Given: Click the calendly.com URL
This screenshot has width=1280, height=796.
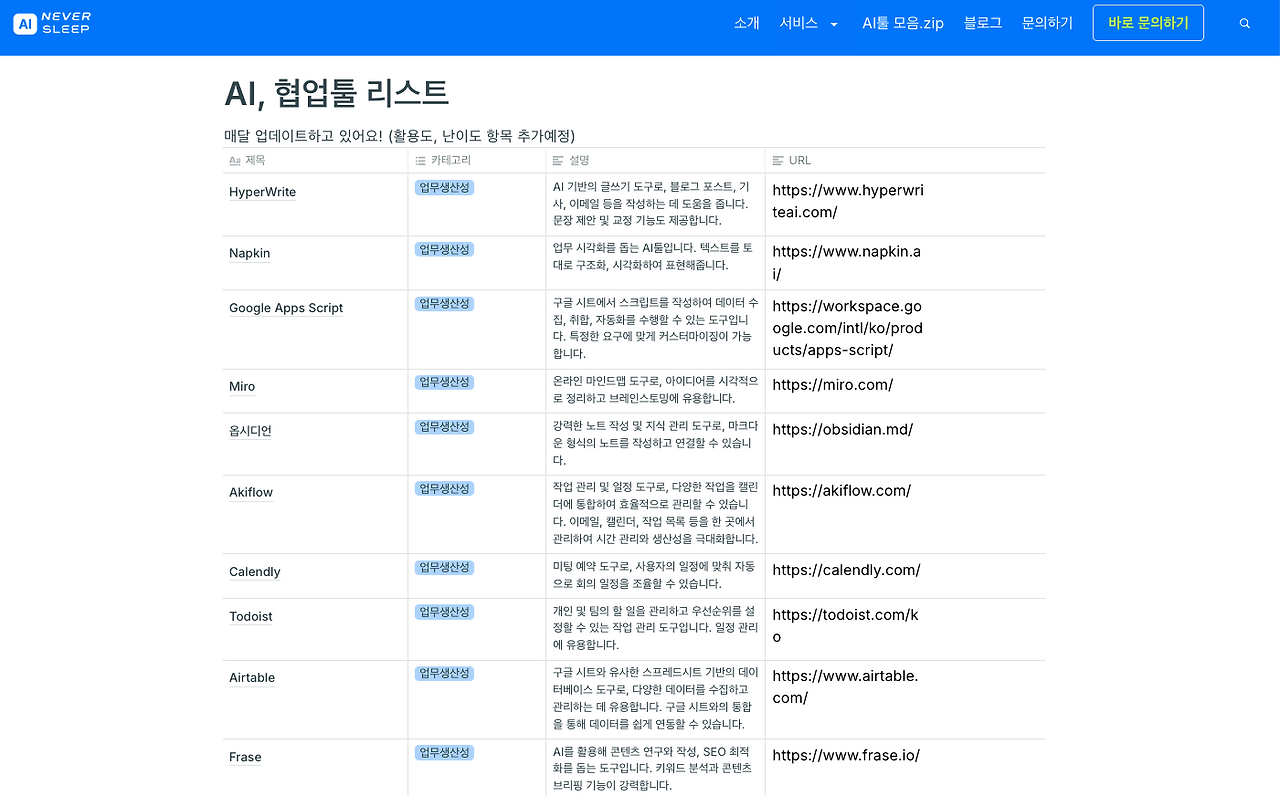Looking at the screenshot, I should (847, 570).
